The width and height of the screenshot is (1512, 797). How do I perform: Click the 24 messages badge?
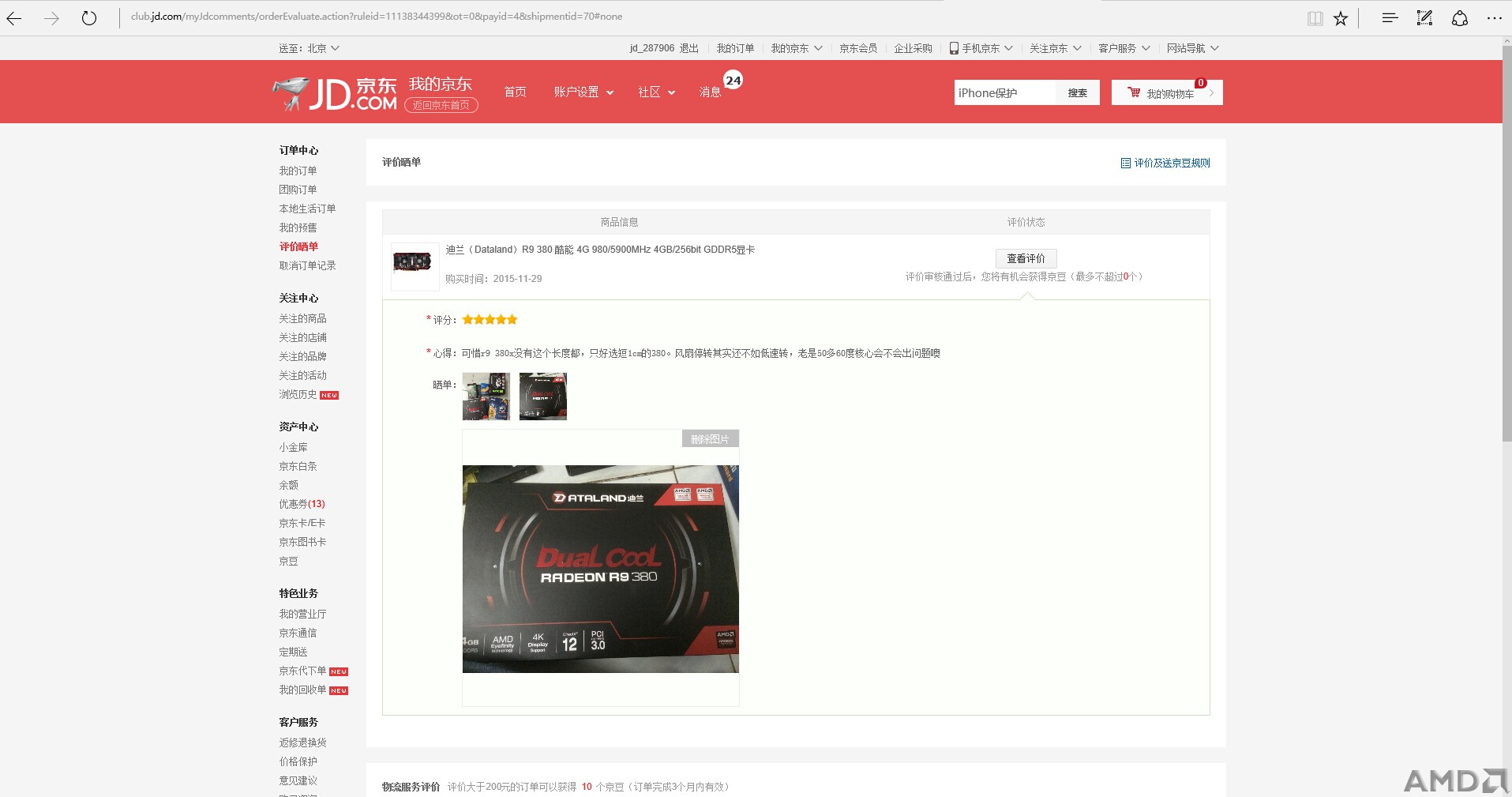[x=733, y=80]
